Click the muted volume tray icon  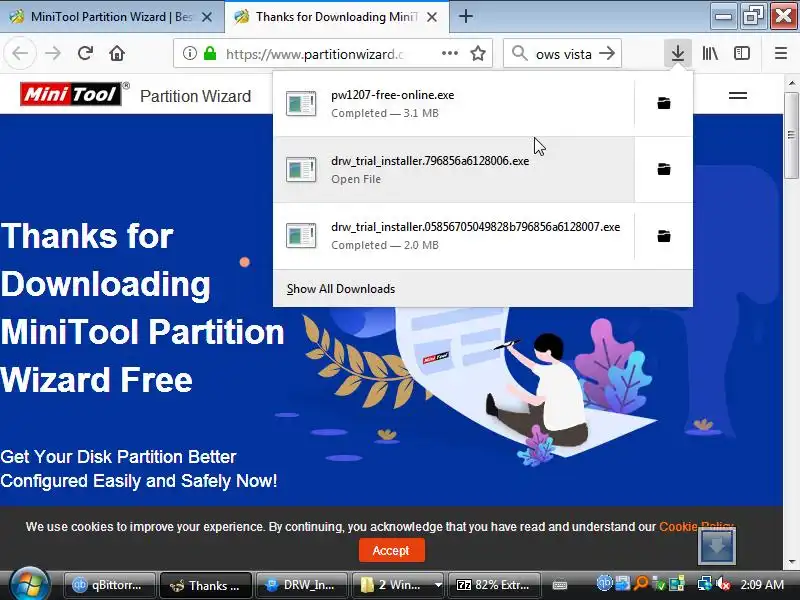(x=722, y=583)
